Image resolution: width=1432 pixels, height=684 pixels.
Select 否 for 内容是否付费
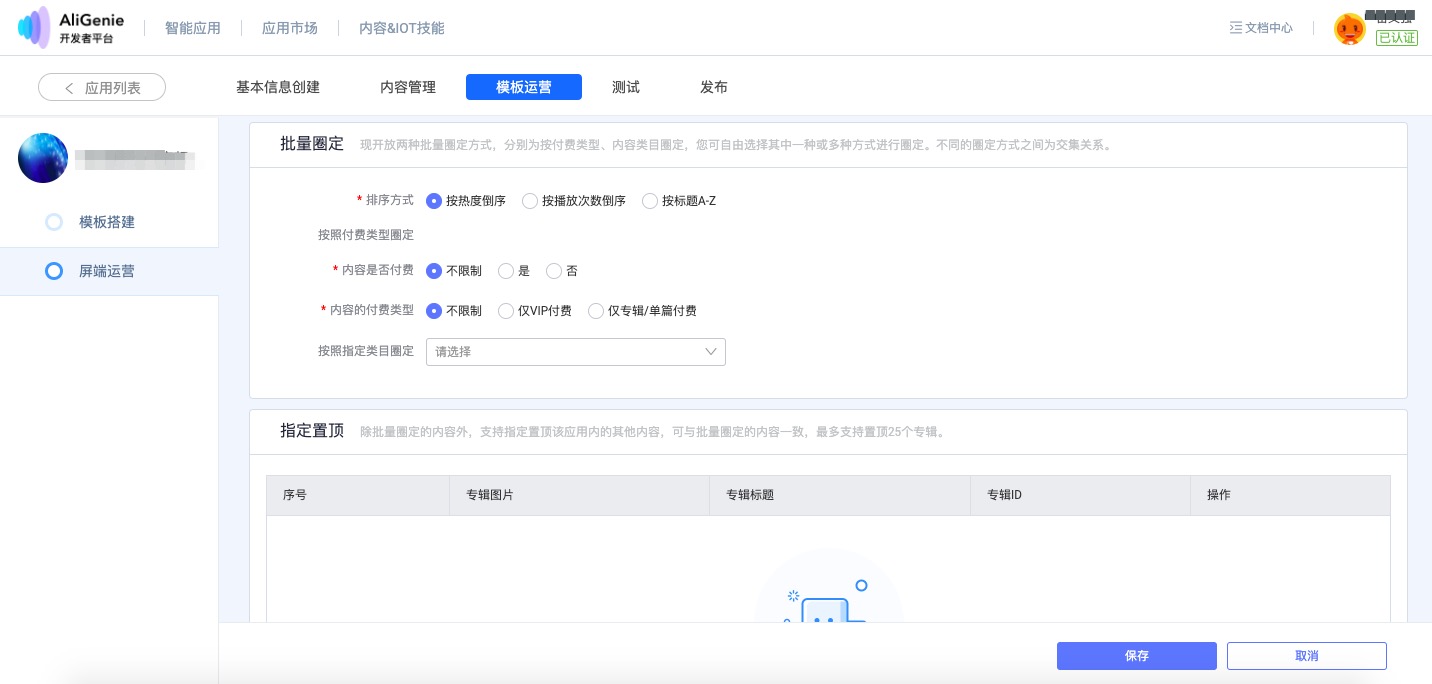coord(554,271)
